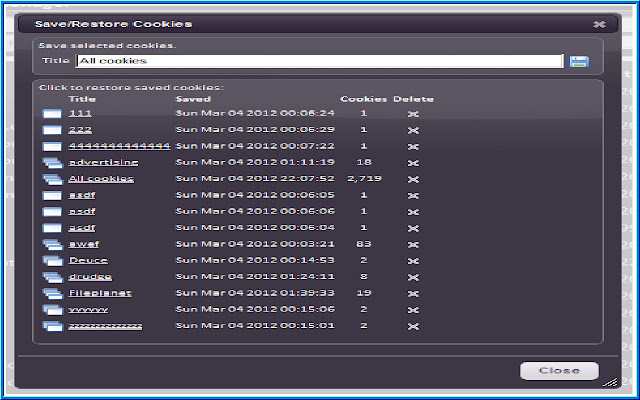Restore the asdf set saved at 00:06:04
The height and width of the screenshot is (400, 640).
tap(82, 227)
